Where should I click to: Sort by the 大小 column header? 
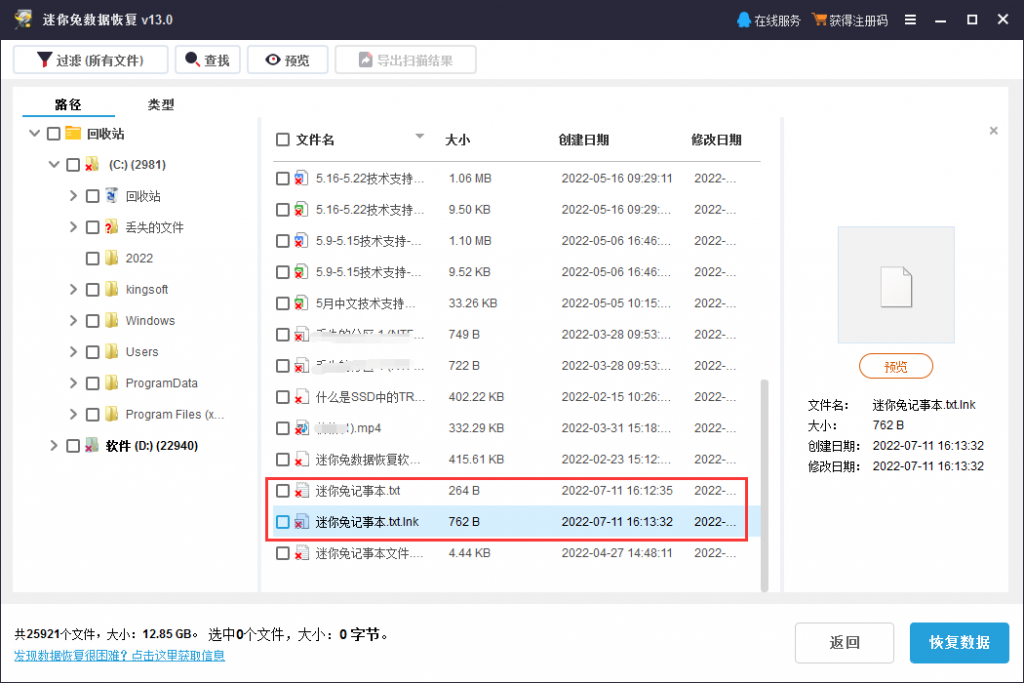click(x=457, y=140)
